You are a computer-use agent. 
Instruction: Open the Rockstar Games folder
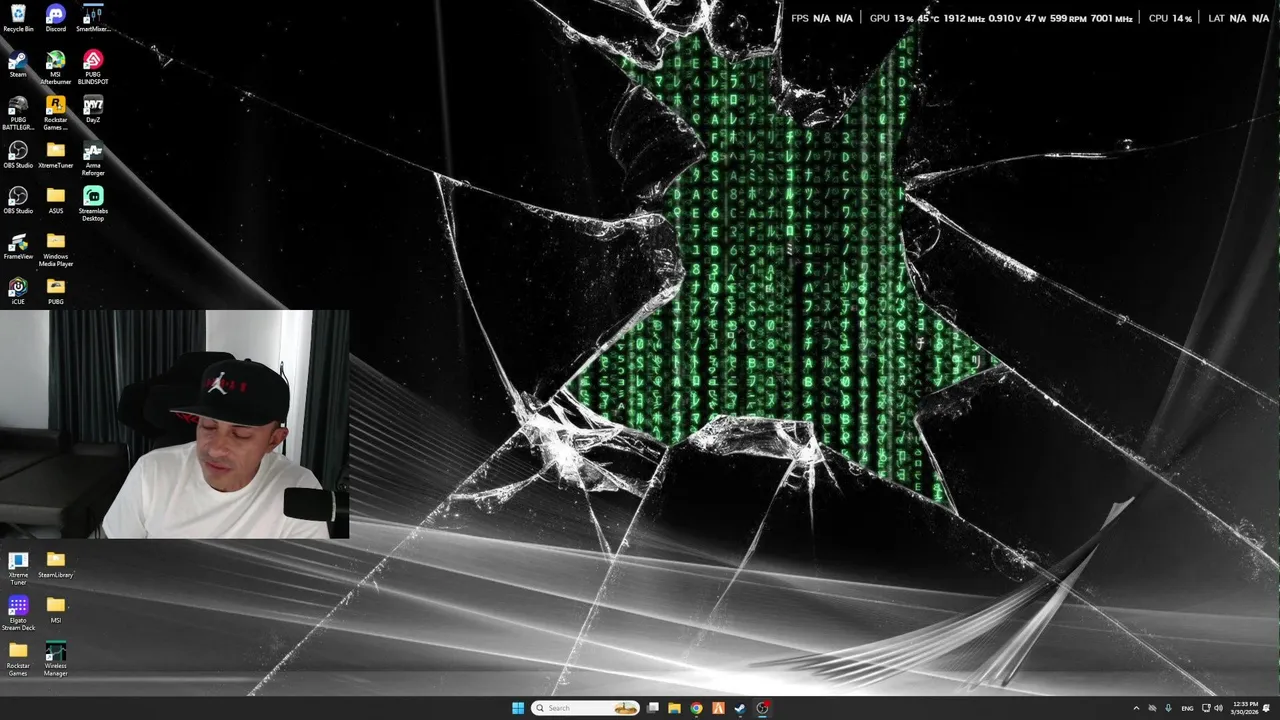coord(18,659)
